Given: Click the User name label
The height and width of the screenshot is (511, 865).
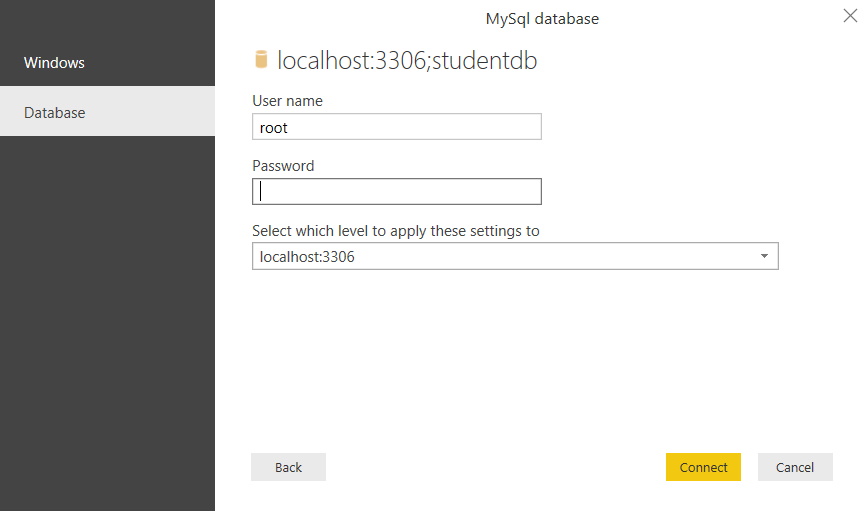Looking at the screenshot, I should coord(287,100).
